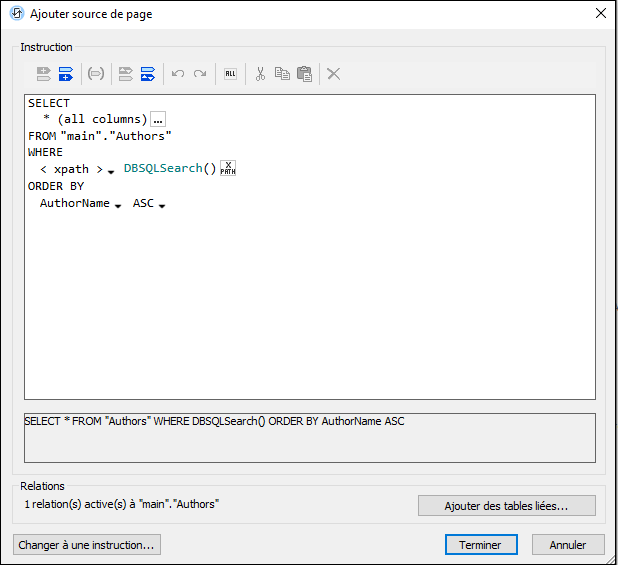
Task: Click the Paste clipboard icon
Action: click(304, 74)
